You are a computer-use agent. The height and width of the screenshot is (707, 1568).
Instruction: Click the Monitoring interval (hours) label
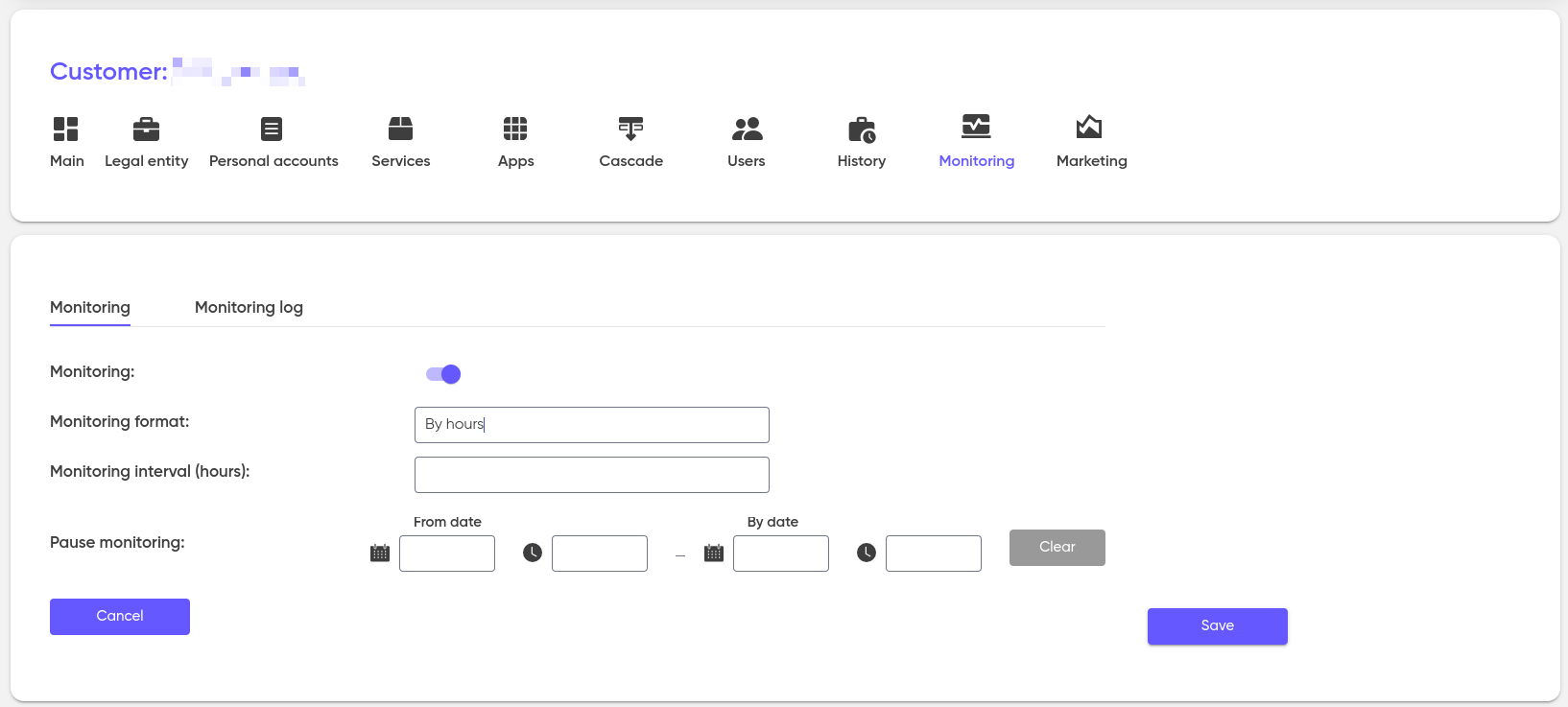point(150,472)
